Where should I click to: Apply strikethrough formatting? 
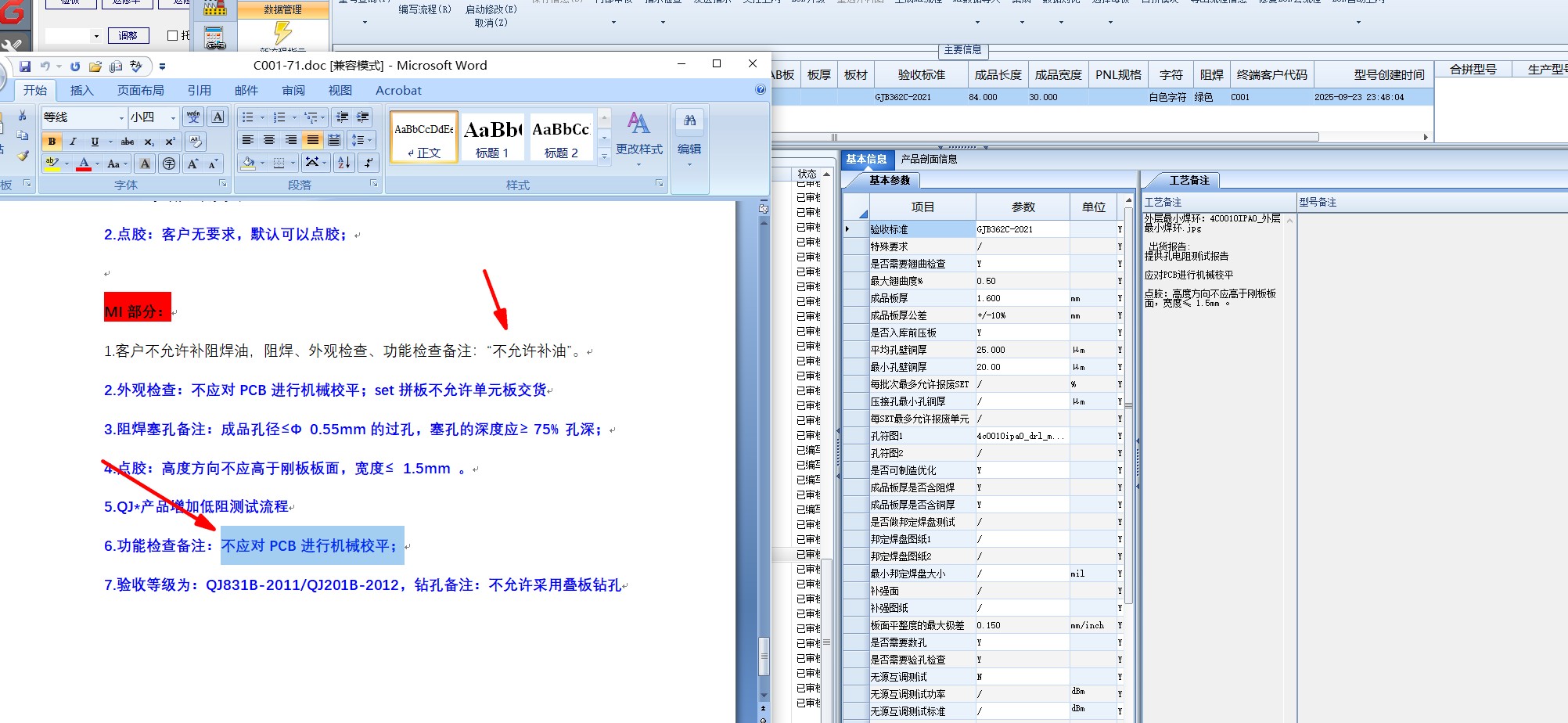click(x=128, y=142)
